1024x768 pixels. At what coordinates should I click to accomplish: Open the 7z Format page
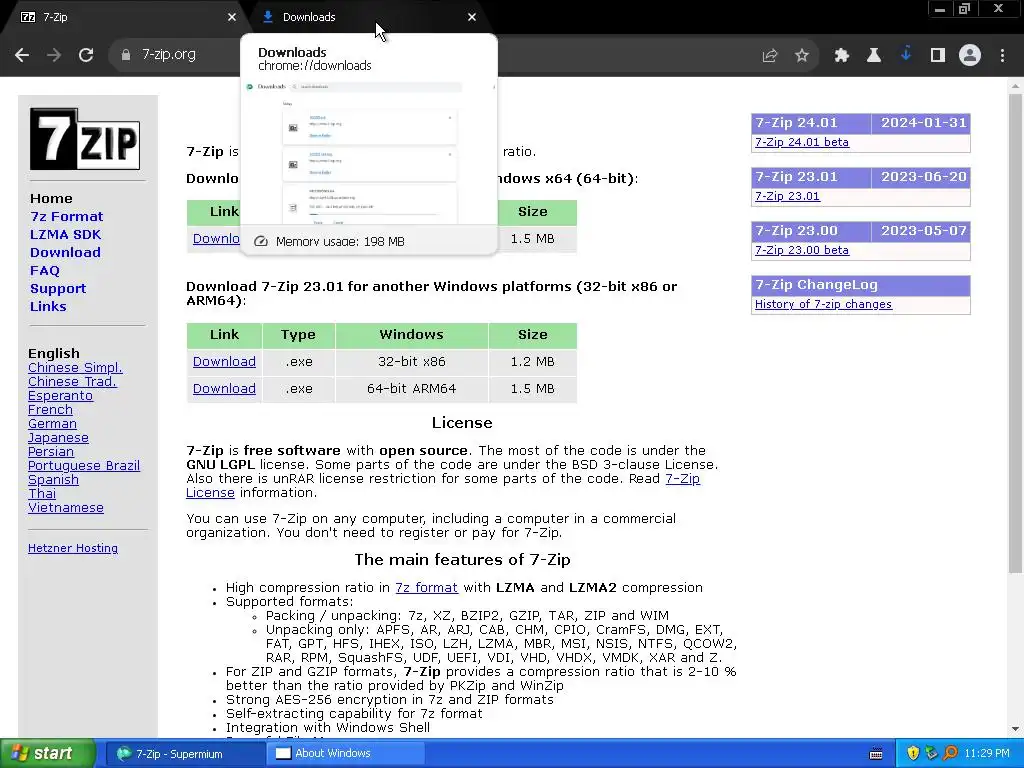click(67, 217)
